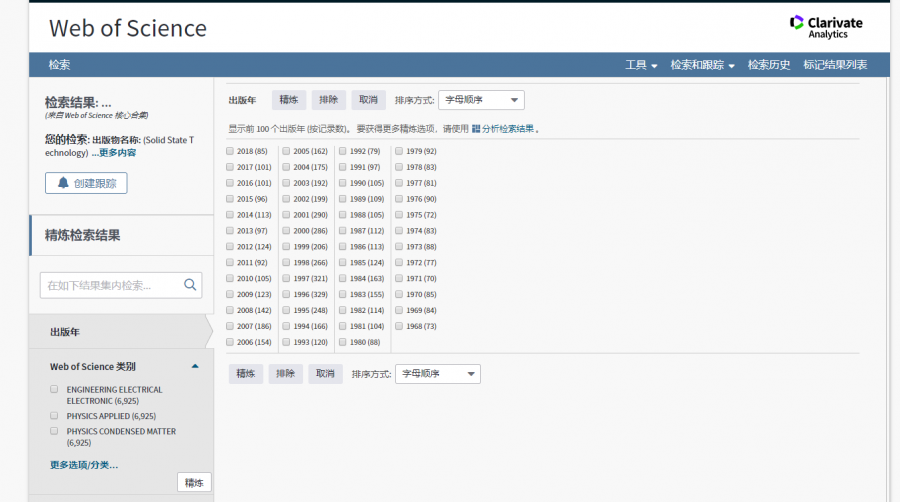Image resolution: width=900 pixels, height=502 pixels.
Task: Open the top 排序方式 字母顺序 dropdown
Action: [x=481, y=100]
